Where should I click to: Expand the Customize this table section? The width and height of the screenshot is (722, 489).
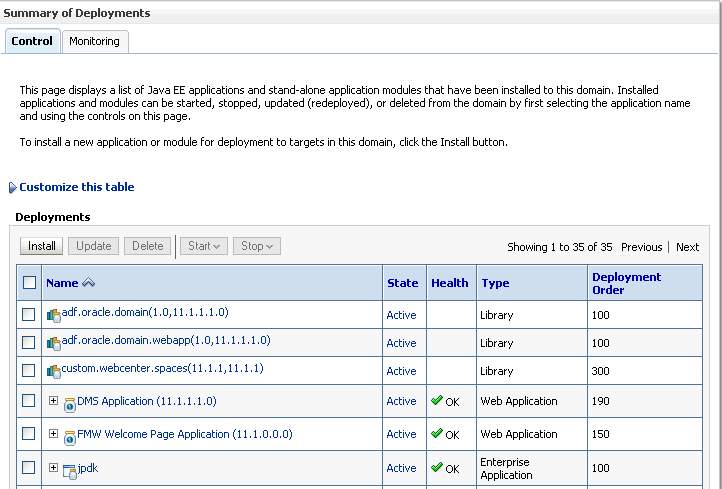(x=12, y=187)
